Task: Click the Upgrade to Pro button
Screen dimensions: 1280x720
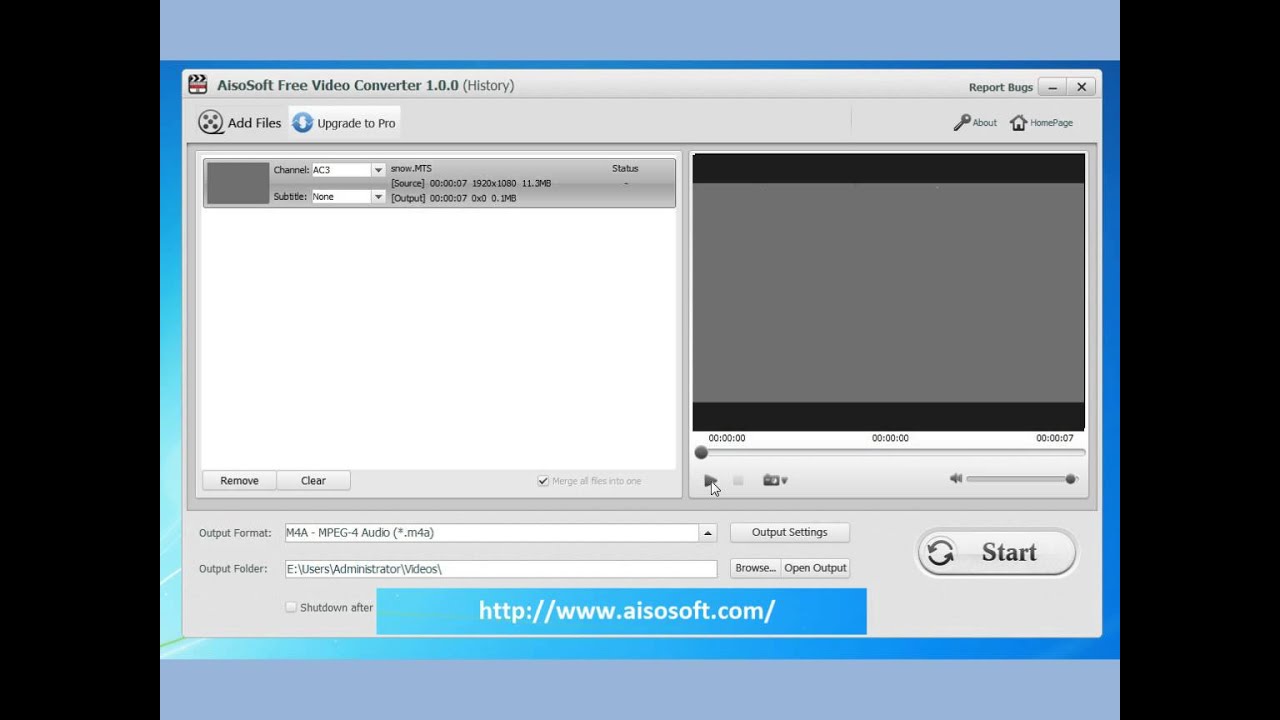Action: pyautogui.click(x=344, y=123)
